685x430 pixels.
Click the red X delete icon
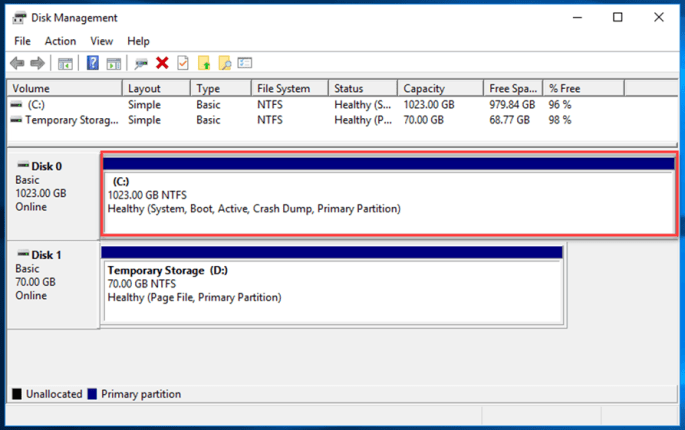pyautogui.click(x=162, y=63)
